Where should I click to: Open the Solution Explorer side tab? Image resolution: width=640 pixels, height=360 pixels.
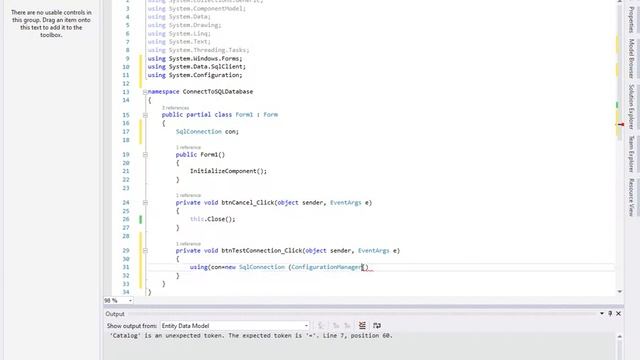pos(631,107)
